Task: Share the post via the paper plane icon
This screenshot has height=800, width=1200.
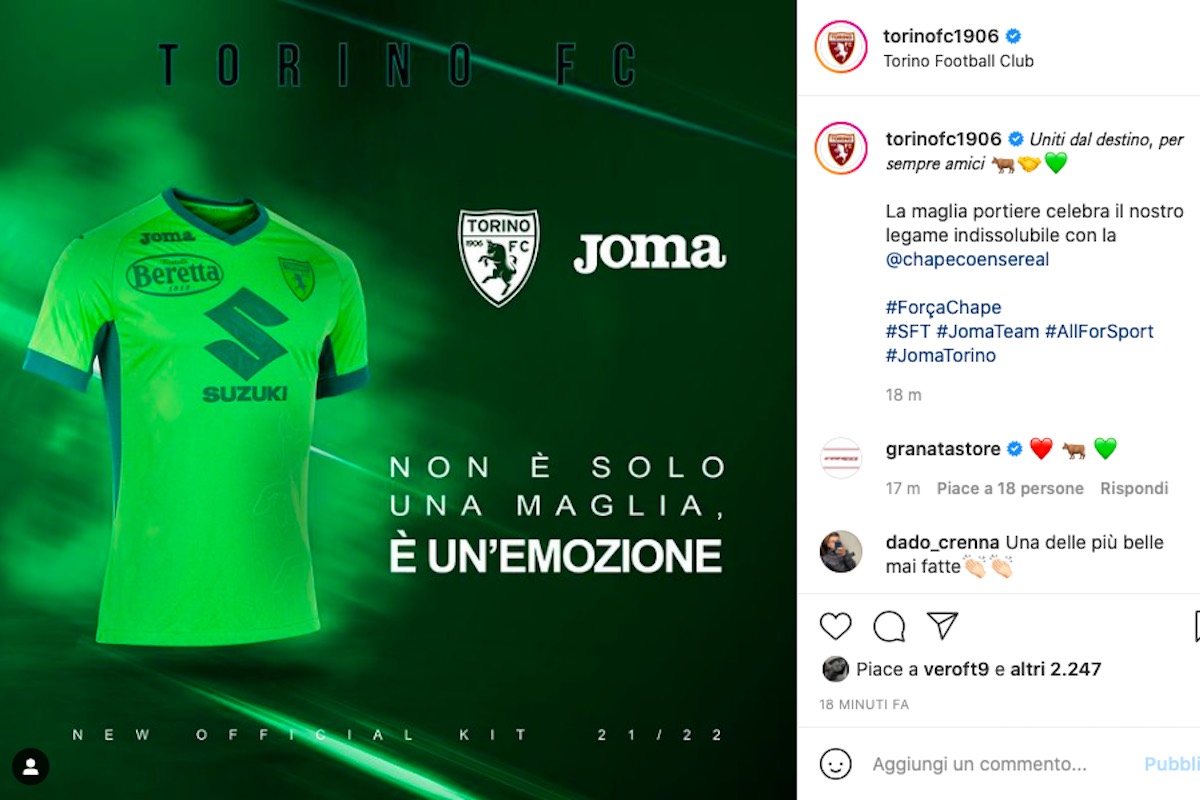Action: (x=942, y=626)
